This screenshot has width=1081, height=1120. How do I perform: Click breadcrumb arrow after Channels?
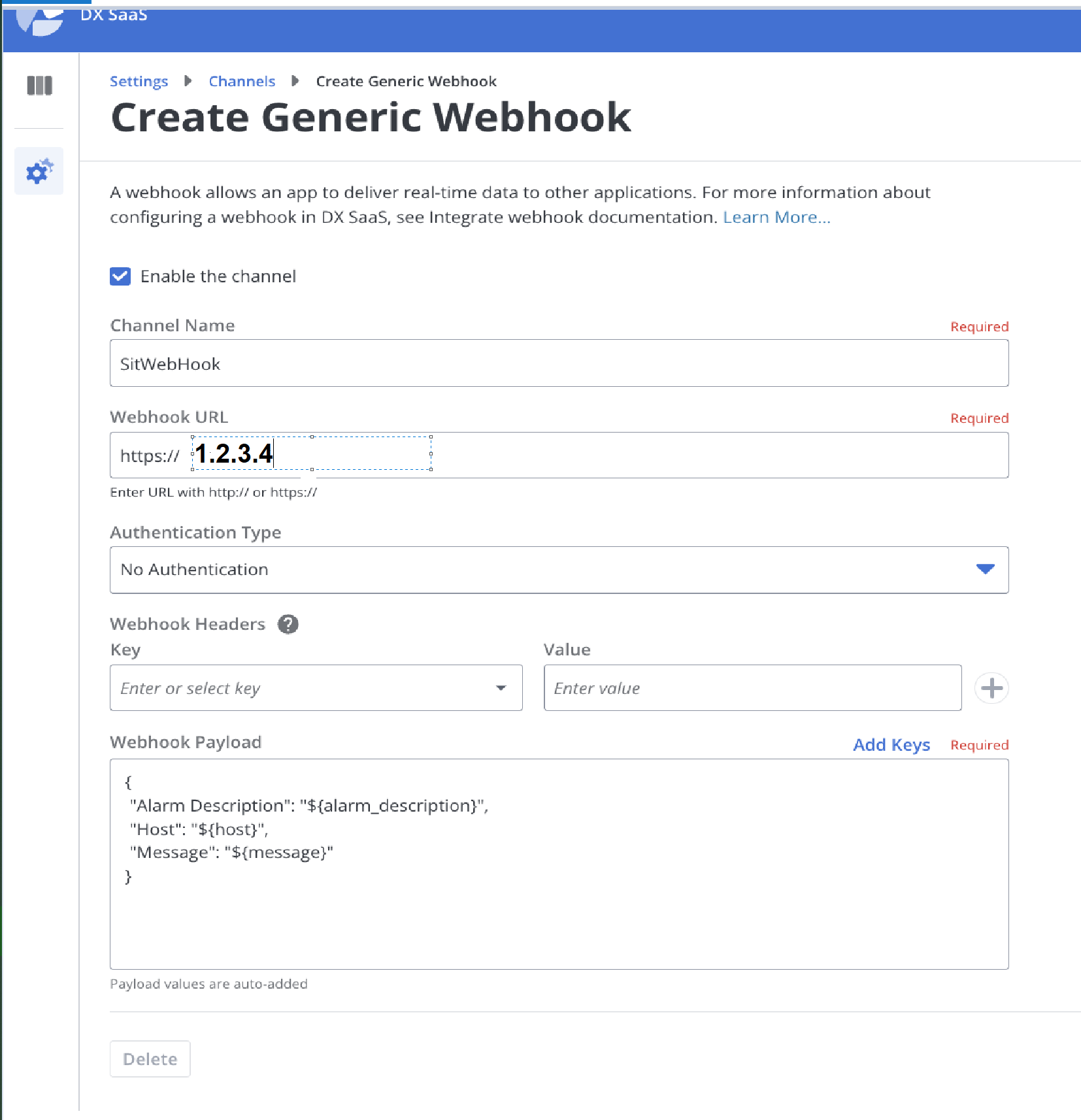coord(295,81)
